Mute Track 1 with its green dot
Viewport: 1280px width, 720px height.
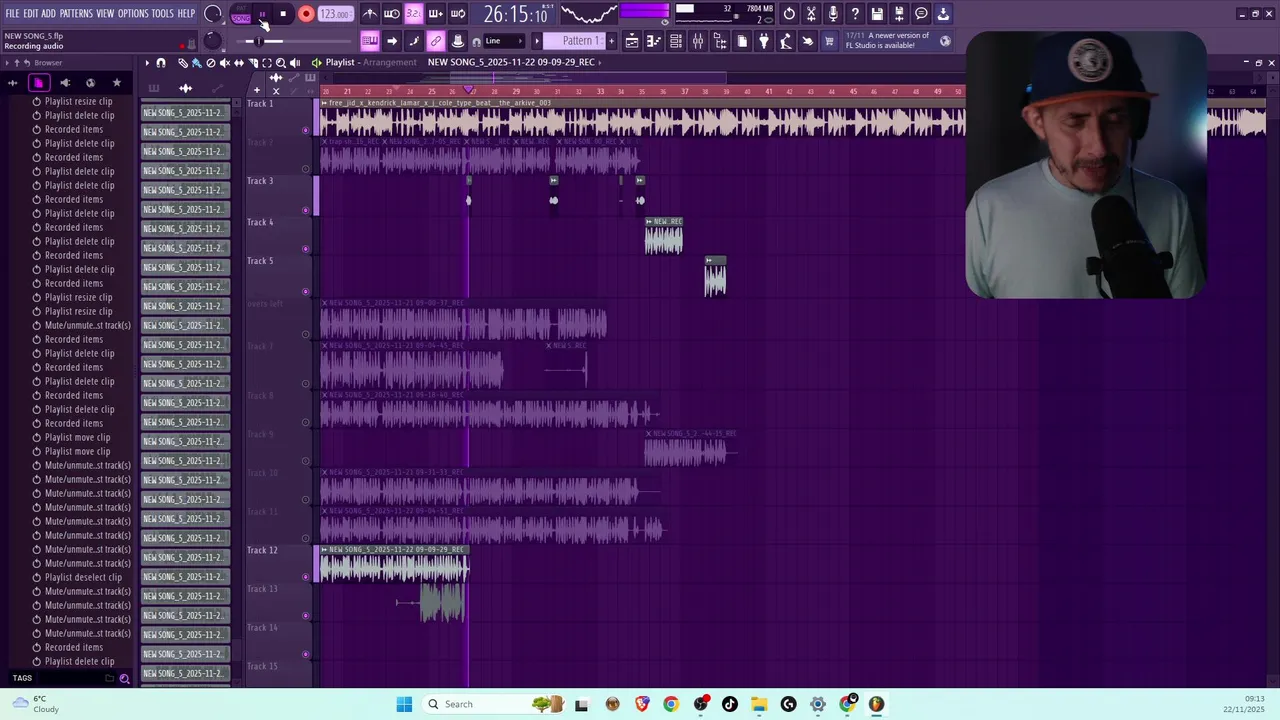[x=306, y=130]
